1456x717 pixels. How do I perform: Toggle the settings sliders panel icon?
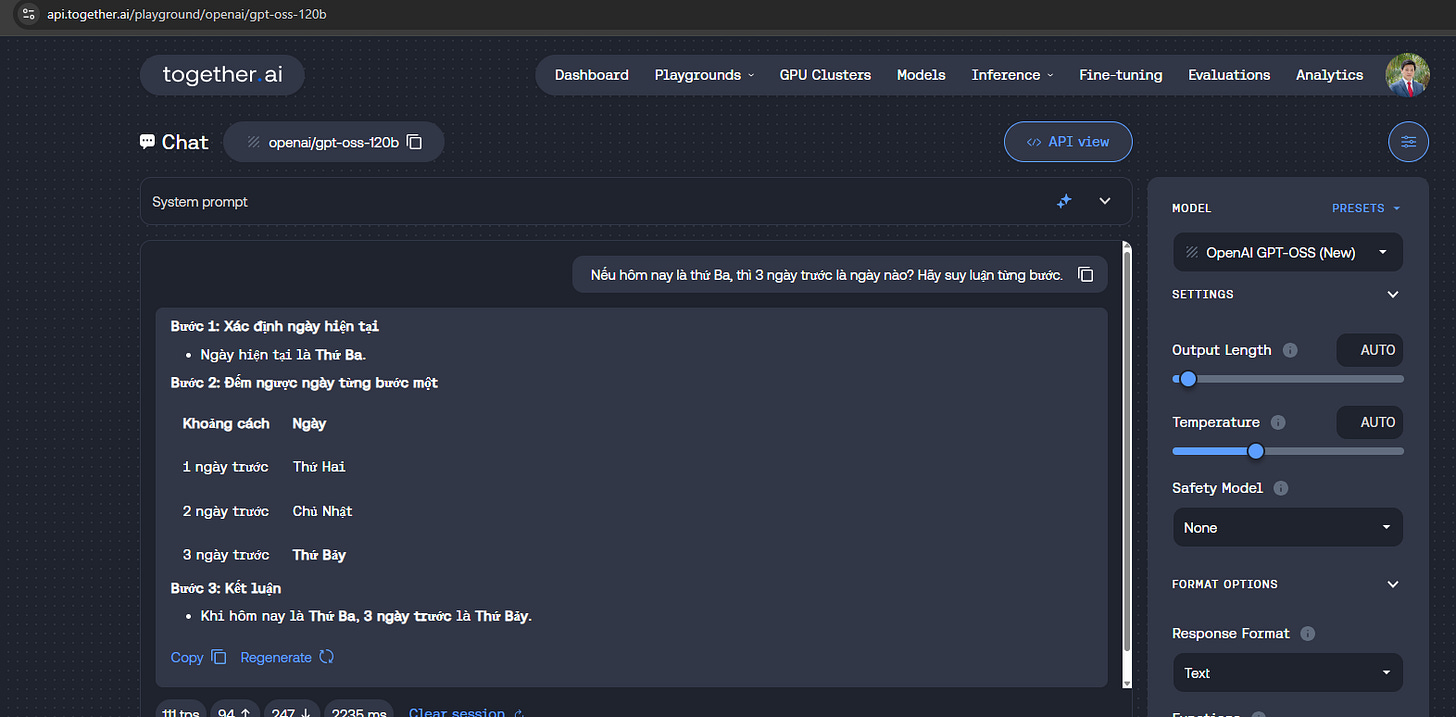1408,142
